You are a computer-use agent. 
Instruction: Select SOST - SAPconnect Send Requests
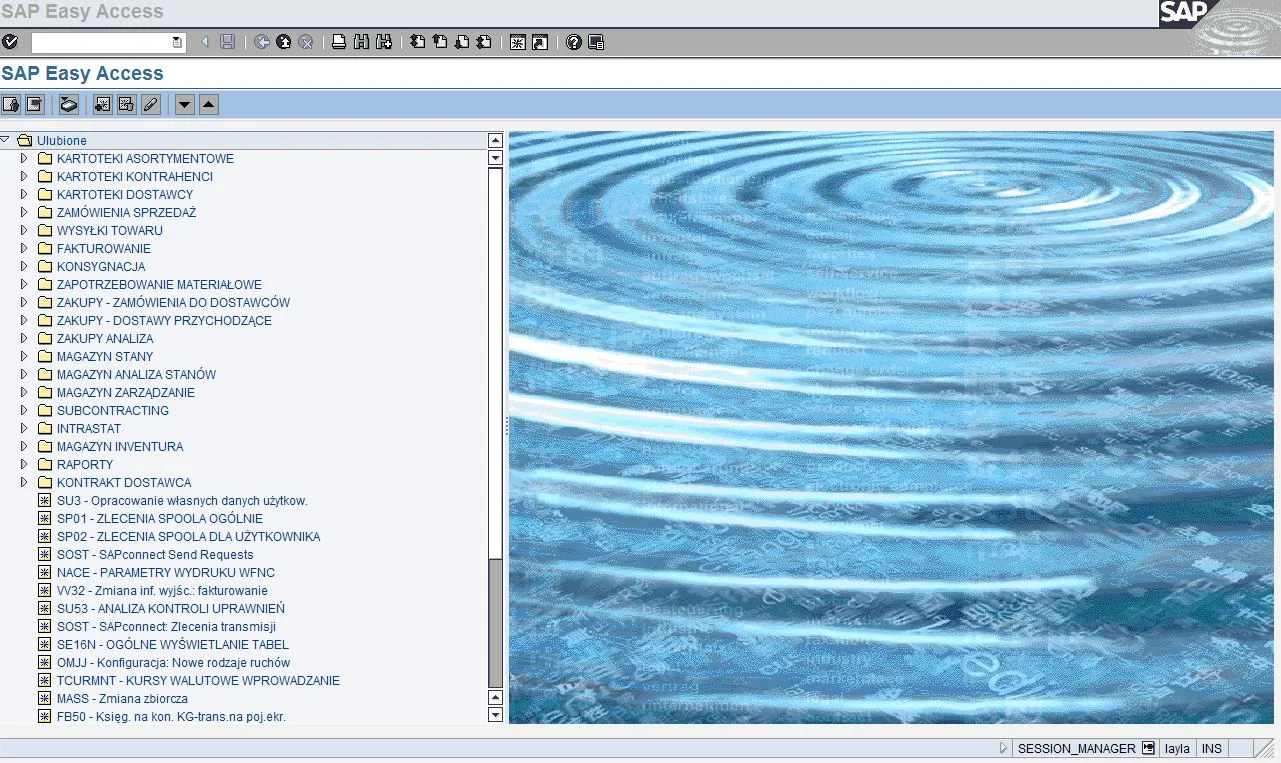click(155, 554)
